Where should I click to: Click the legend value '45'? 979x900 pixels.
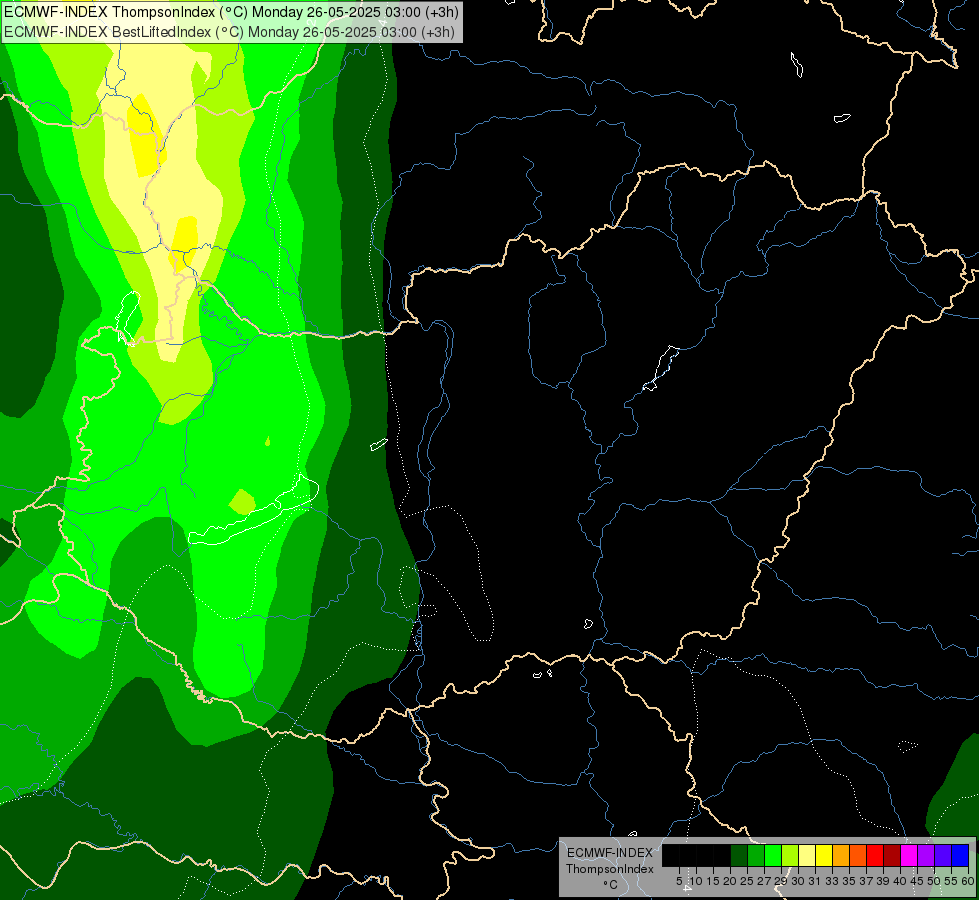click(917, 881)
